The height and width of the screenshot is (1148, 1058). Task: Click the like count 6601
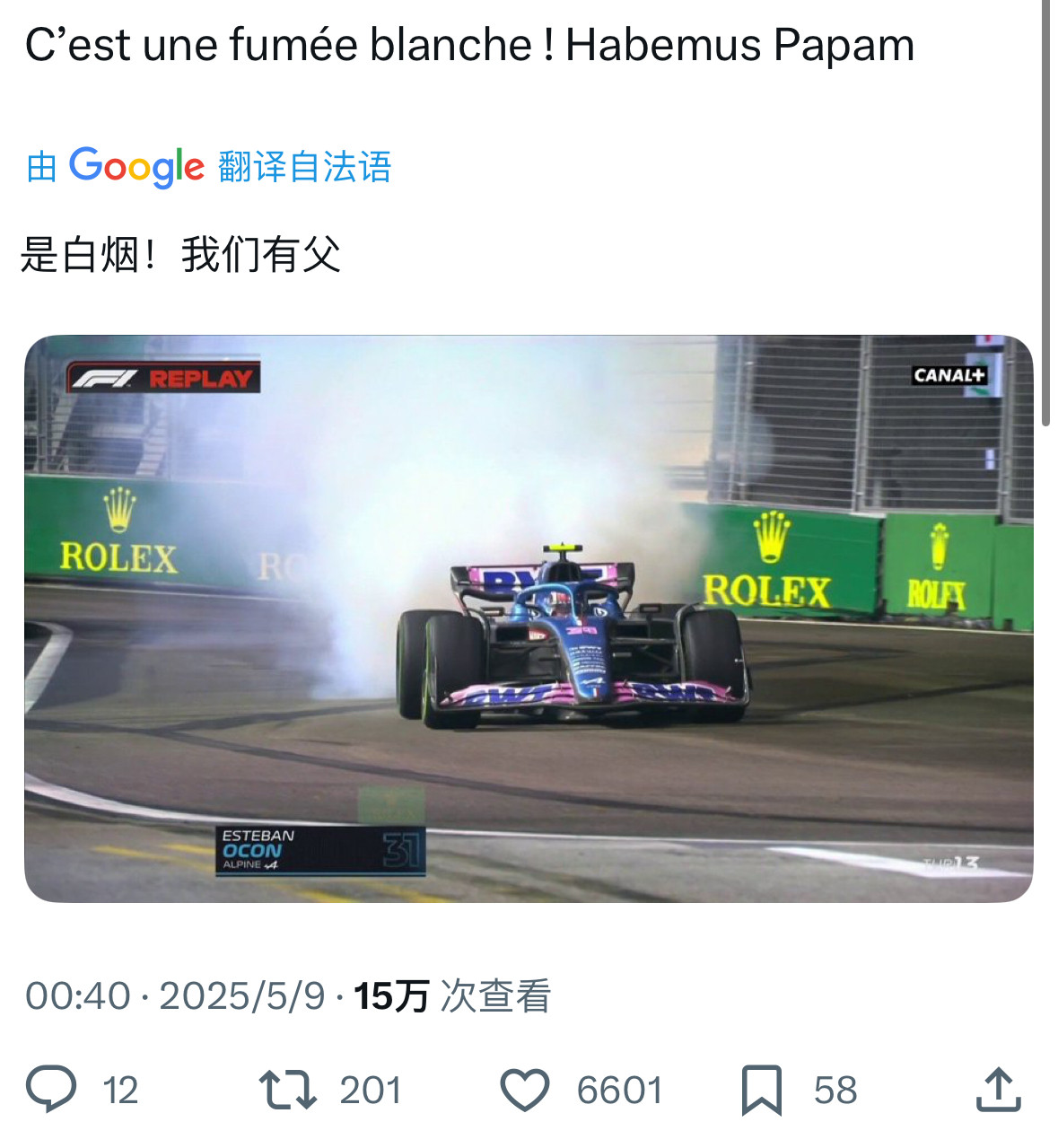pyautogui.click(x=619, y=1090)
